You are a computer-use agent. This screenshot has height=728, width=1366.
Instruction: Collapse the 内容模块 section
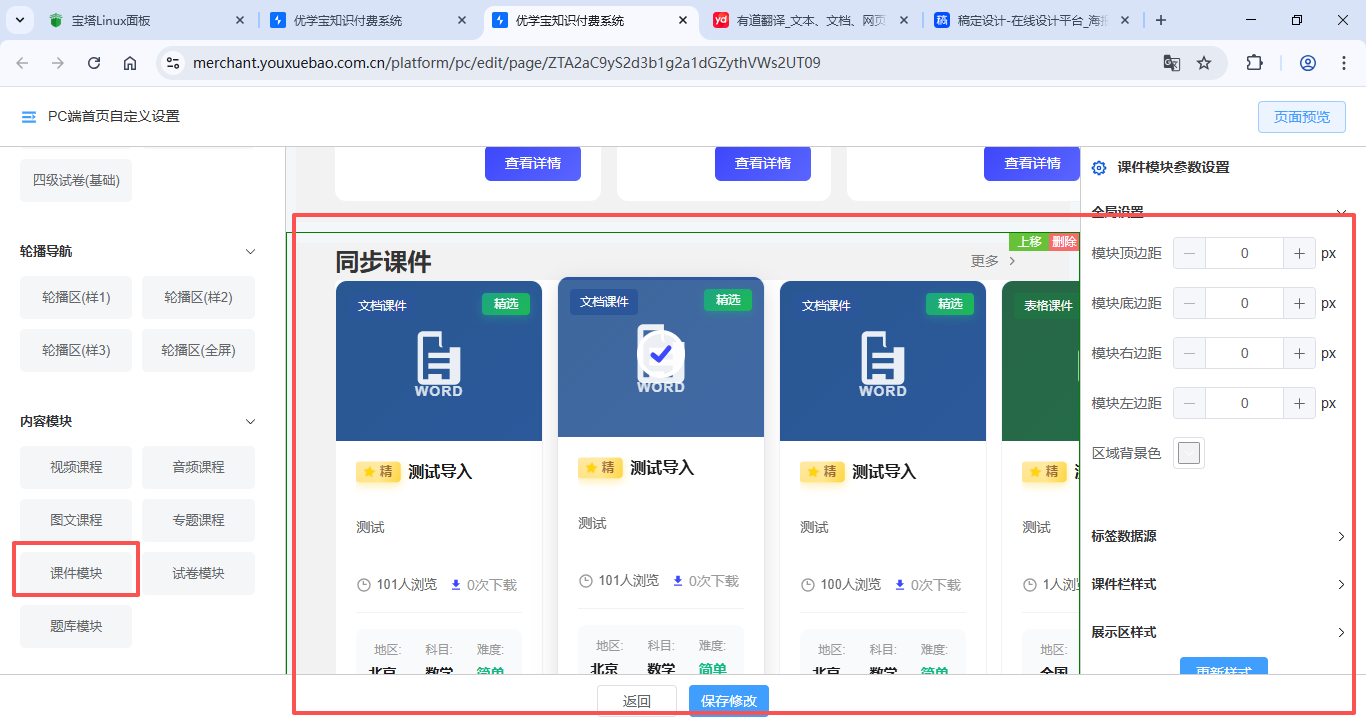[251, 422]
